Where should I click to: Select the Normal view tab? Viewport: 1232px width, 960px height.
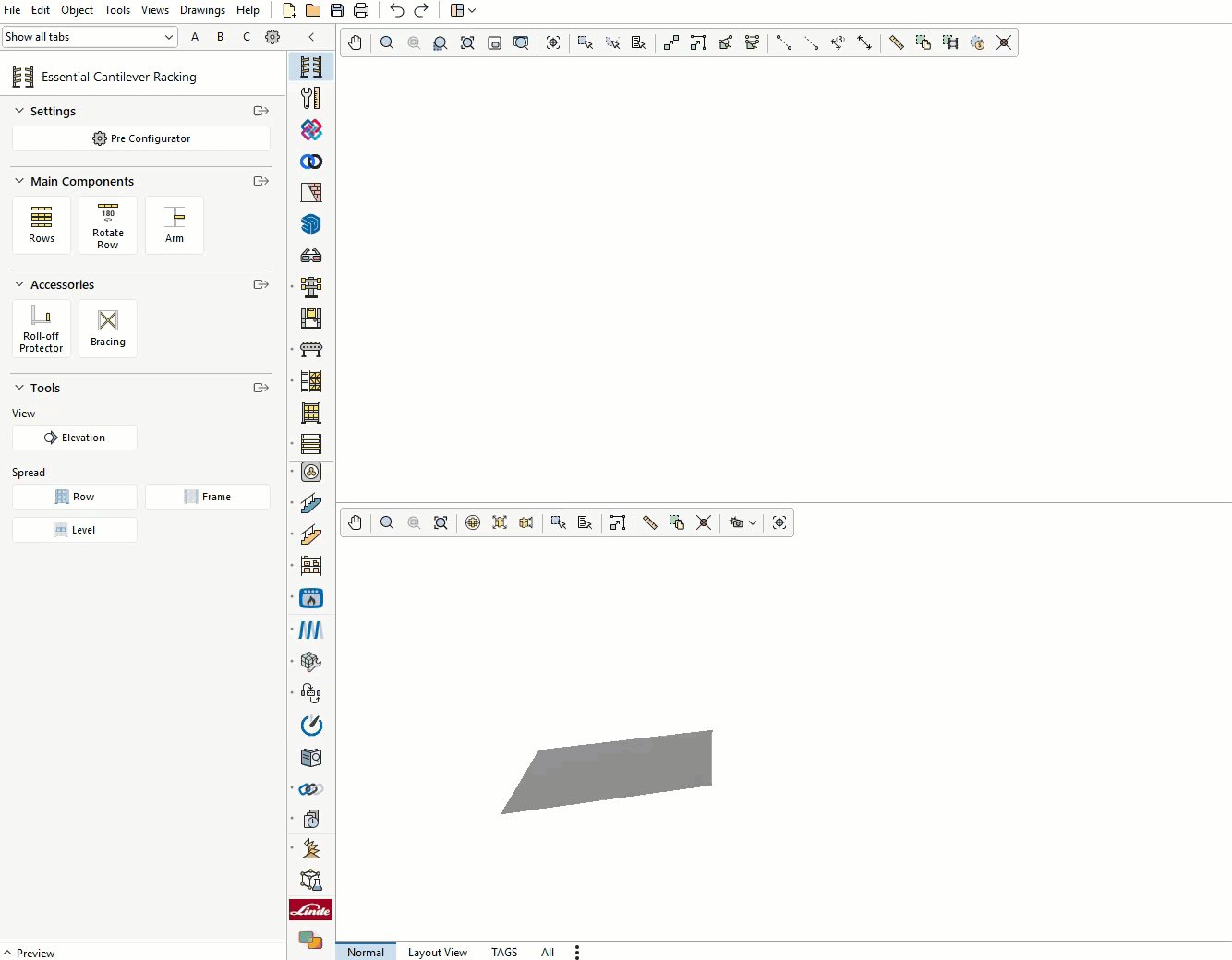pos(366,952)
